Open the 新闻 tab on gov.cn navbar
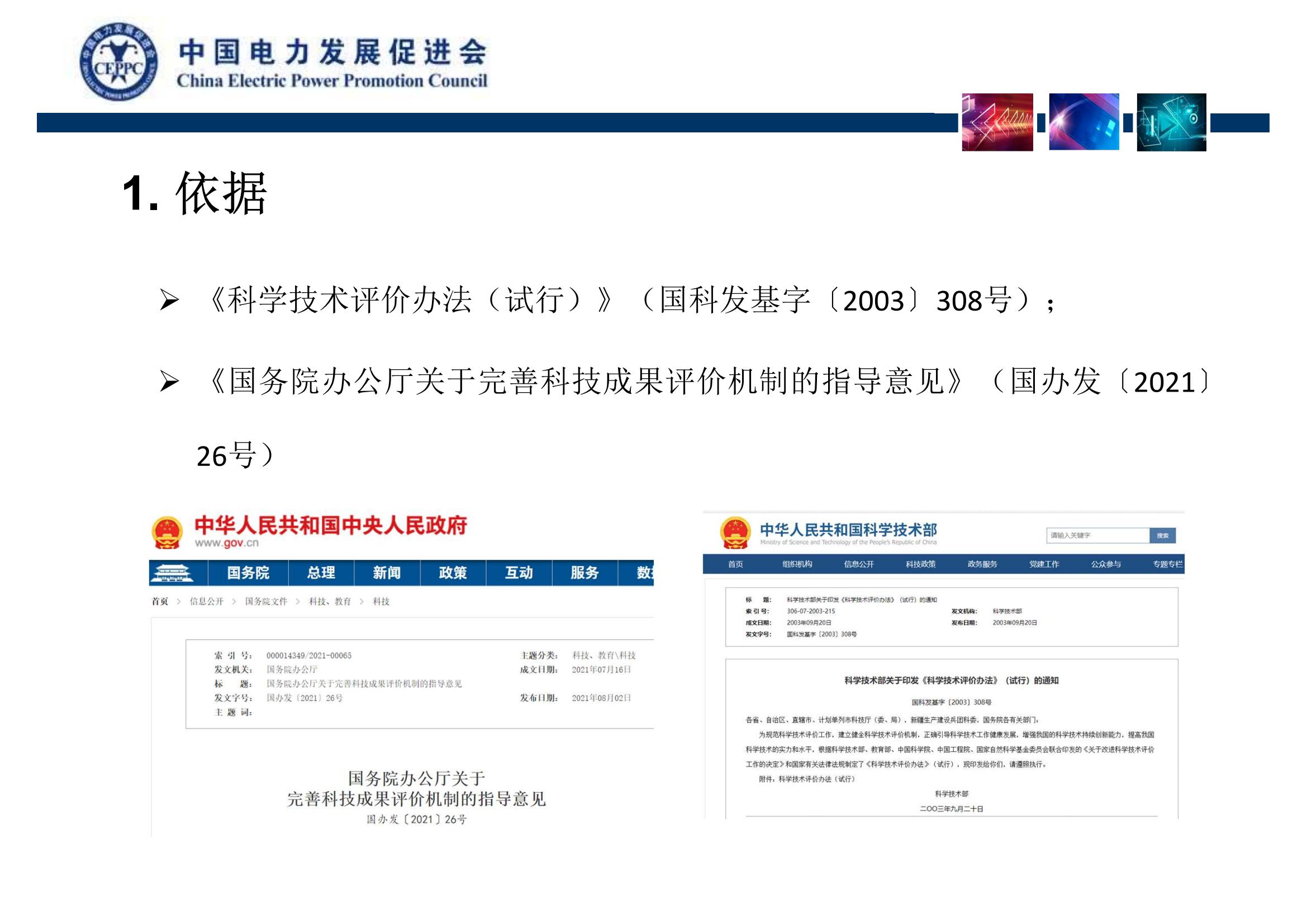The width and height of the screenshot is (1307, 924). point(387,573)
